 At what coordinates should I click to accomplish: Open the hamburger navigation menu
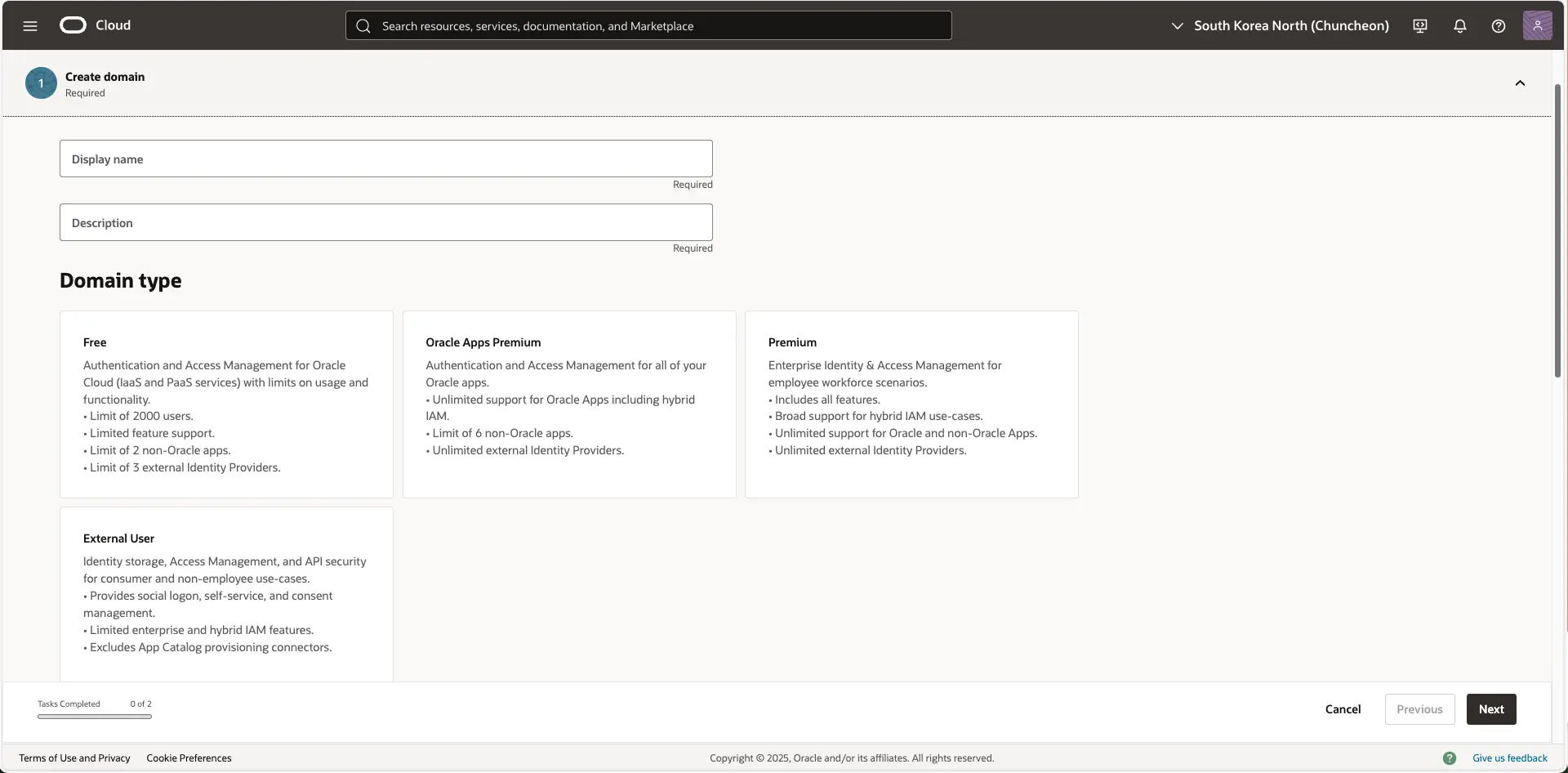(x=30, y=25)
